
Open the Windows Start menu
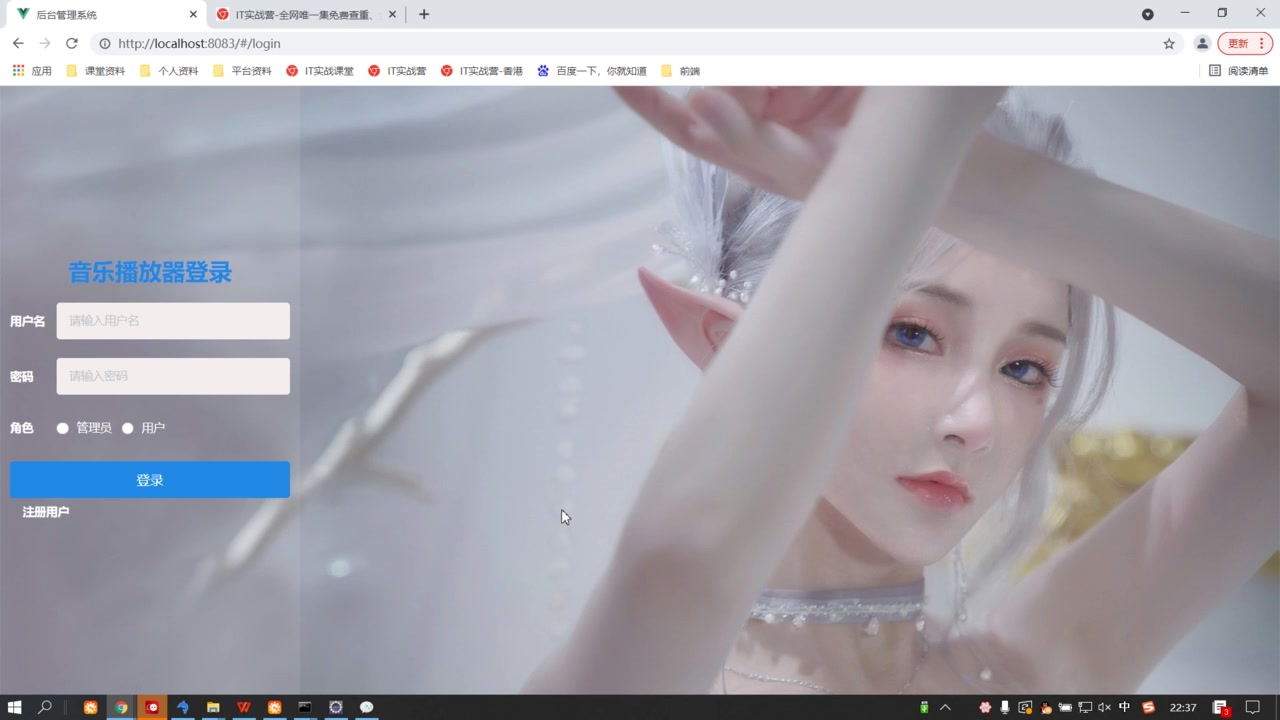pos(14,707)
